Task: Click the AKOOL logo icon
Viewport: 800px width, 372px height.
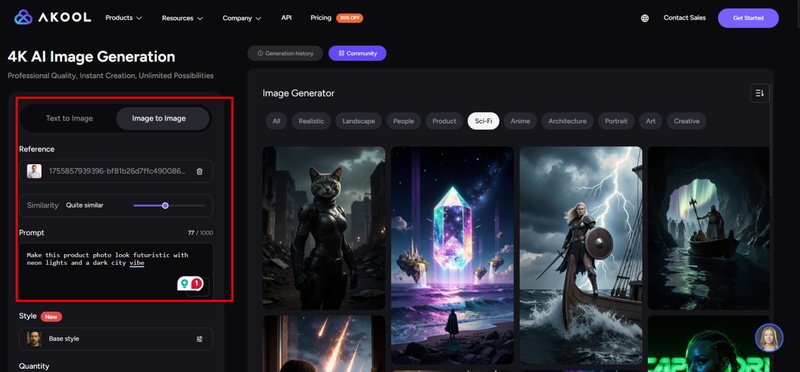Action: pos(23,17)
